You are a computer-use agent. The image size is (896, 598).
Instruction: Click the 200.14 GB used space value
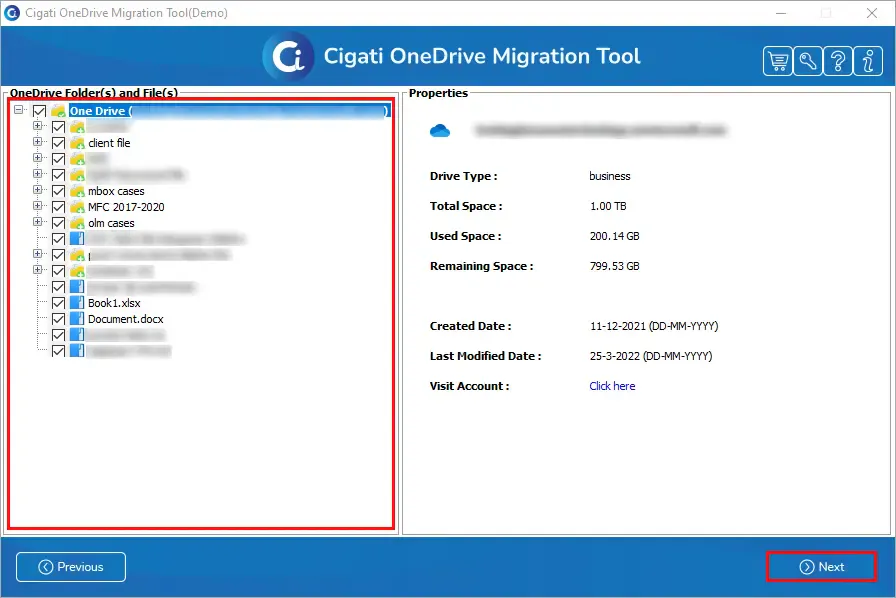tap(614, 236)
